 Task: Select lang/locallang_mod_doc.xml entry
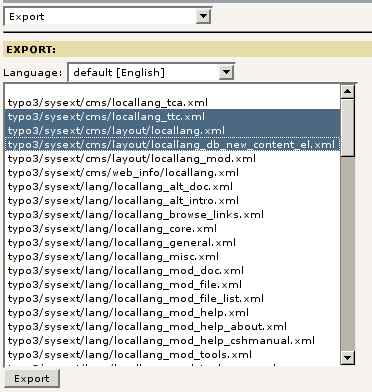click(173, 270)
